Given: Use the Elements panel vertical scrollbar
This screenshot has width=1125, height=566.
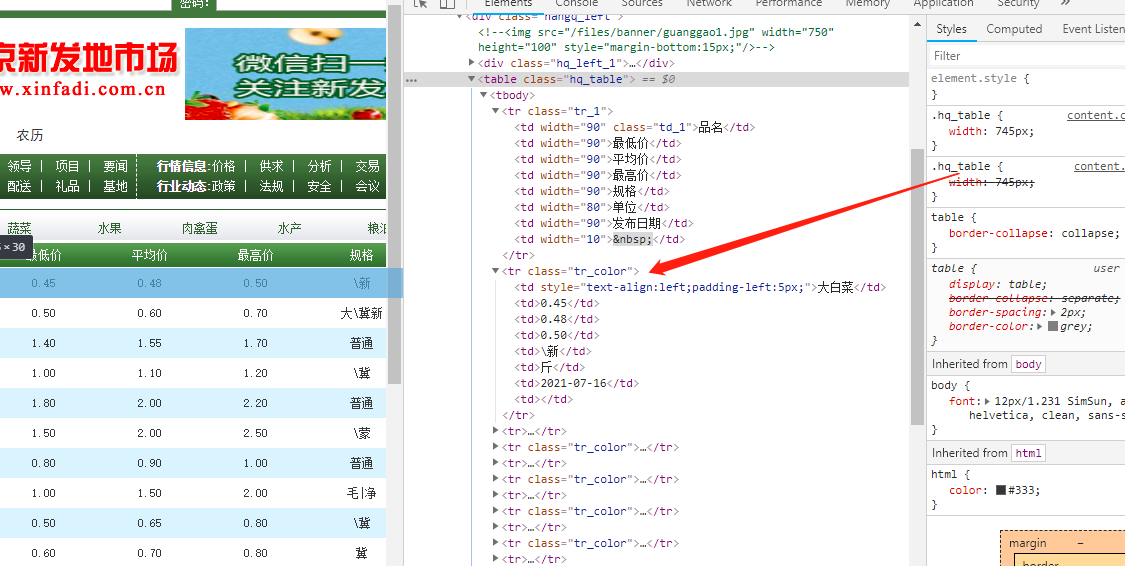Looking at the screenshot, I should pyautogui.click(x=918, y=287).
